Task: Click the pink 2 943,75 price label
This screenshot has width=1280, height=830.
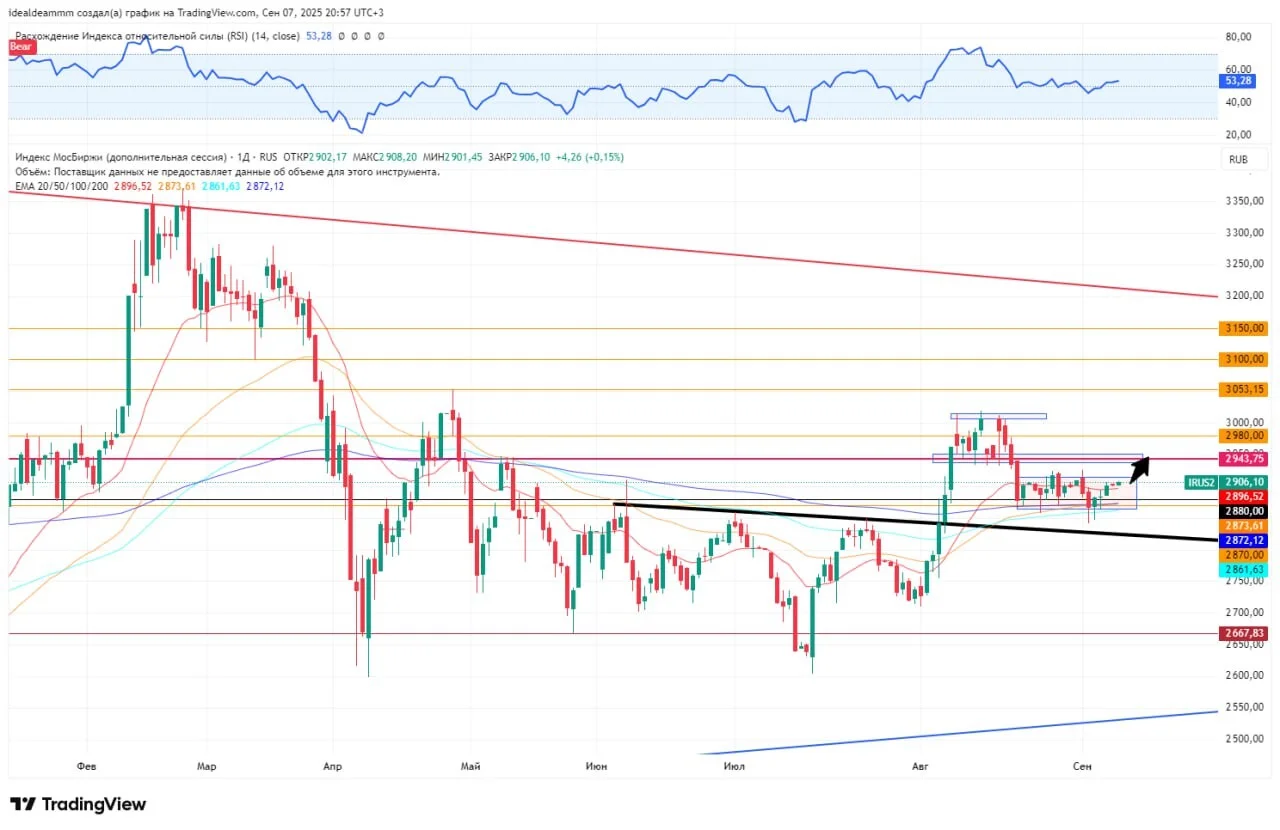Action: coord(1243,458)
